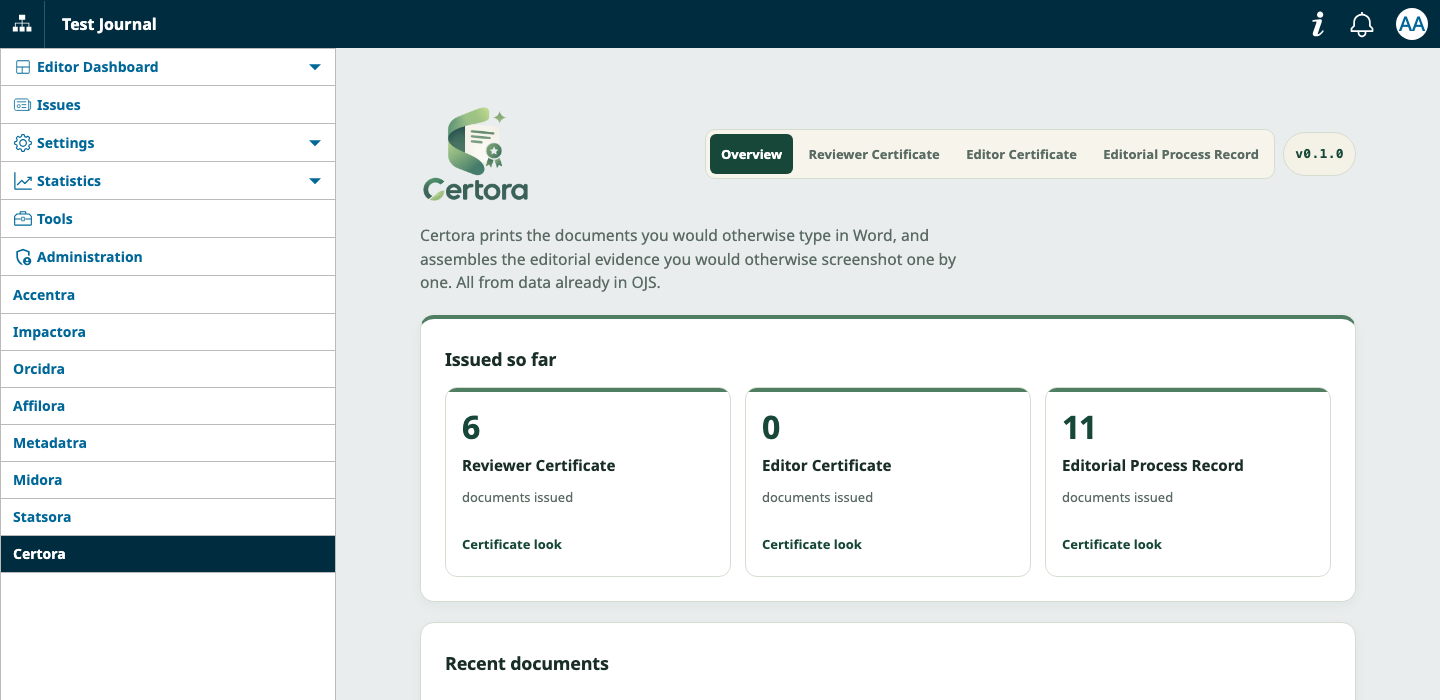
Task: Click Certificate look under Editorial Process Record
Action: point(1112,544)
